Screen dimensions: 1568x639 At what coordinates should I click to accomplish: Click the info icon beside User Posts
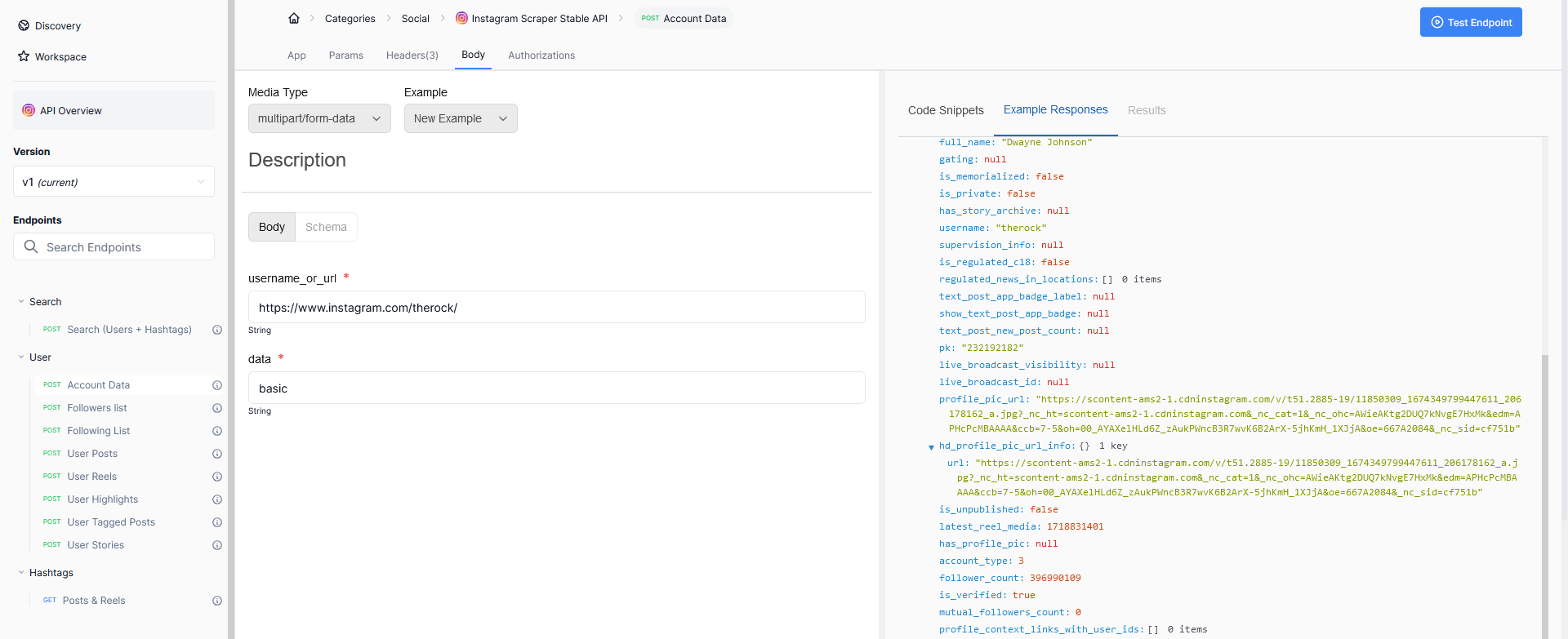(x=217, y=454)
